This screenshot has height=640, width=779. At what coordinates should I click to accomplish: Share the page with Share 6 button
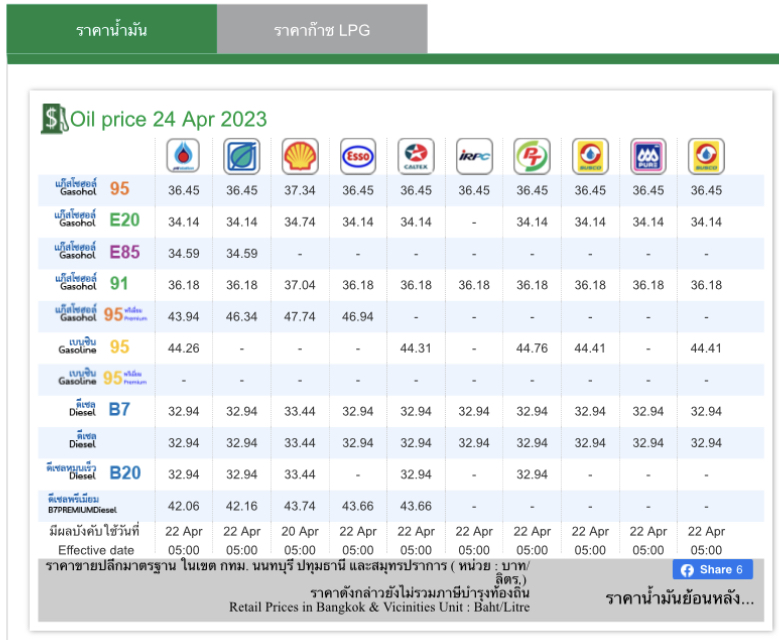712,569
